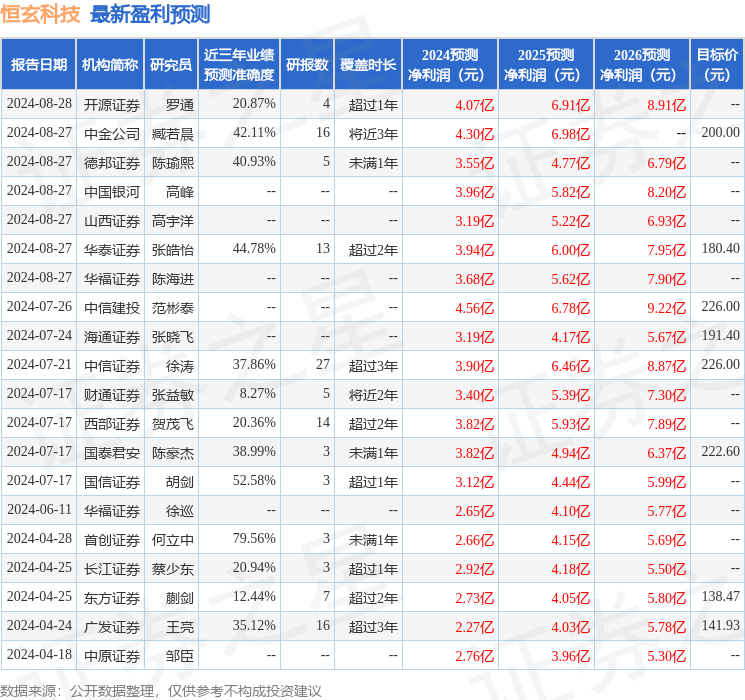Select the 广发证券 institution cell
The height and width of the screenshot is (700, 745).
(x=112, y=626)
